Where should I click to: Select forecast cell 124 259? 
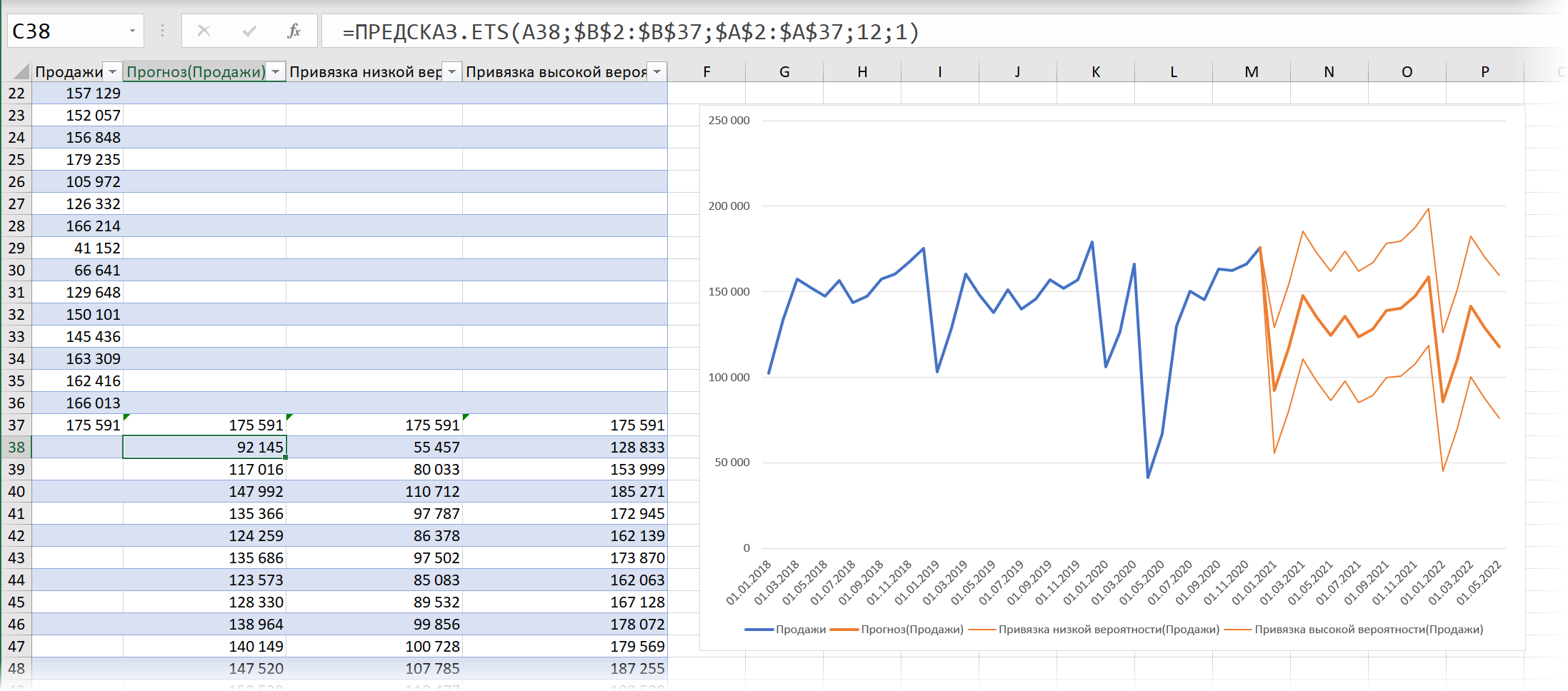click(x=204, y=535)
